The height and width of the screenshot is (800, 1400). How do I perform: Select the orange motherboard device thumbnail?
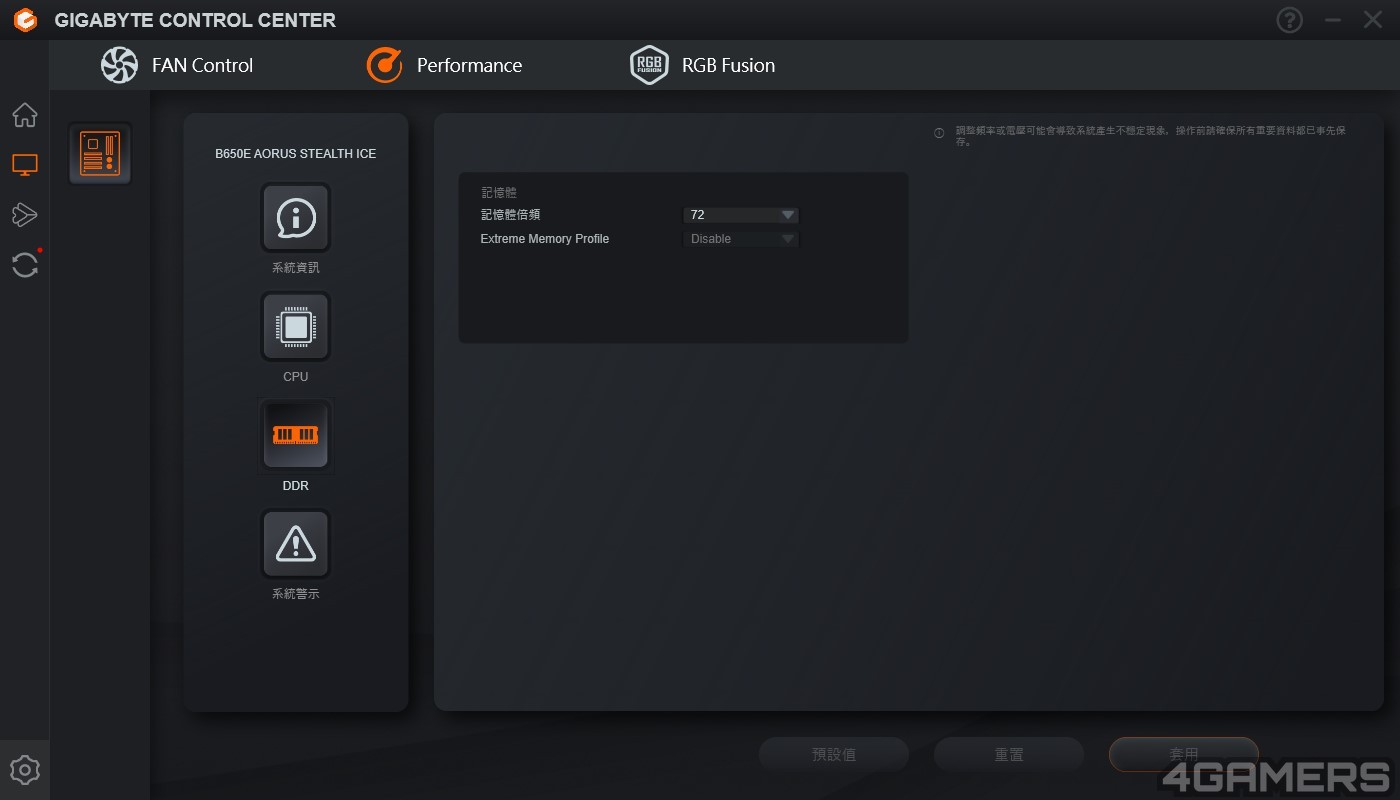[100, 154]
